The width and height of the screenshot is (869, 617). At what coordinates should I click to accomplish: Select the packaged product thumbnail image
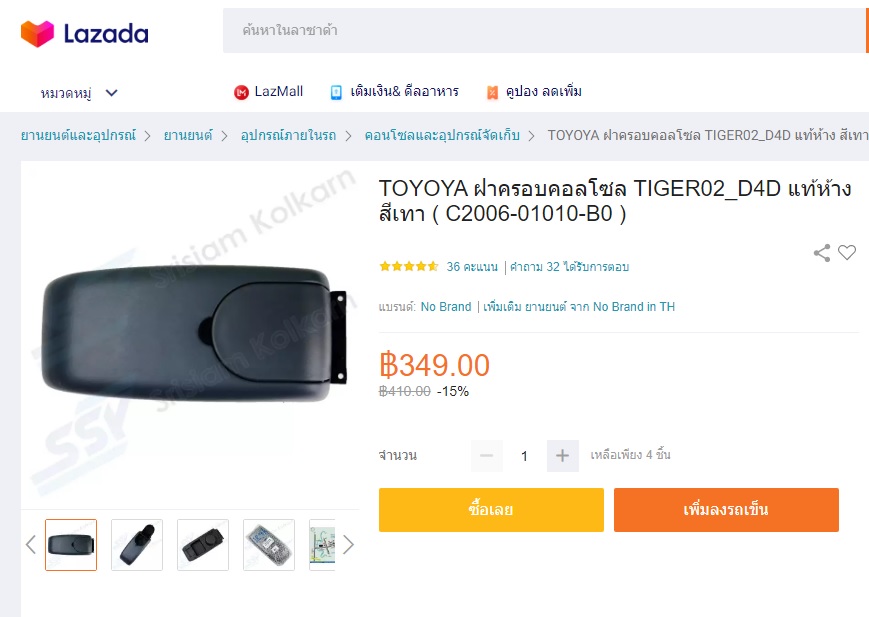[269, 544]
